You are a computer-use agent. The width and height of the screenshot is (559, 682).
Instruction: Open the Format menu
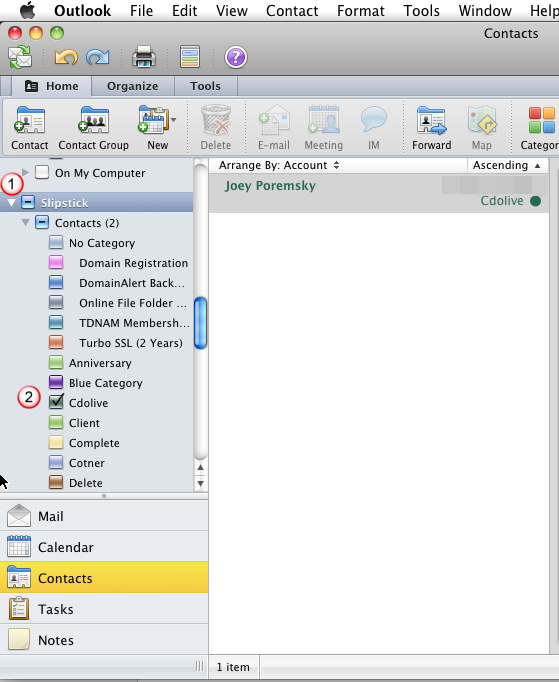point(361,10)
